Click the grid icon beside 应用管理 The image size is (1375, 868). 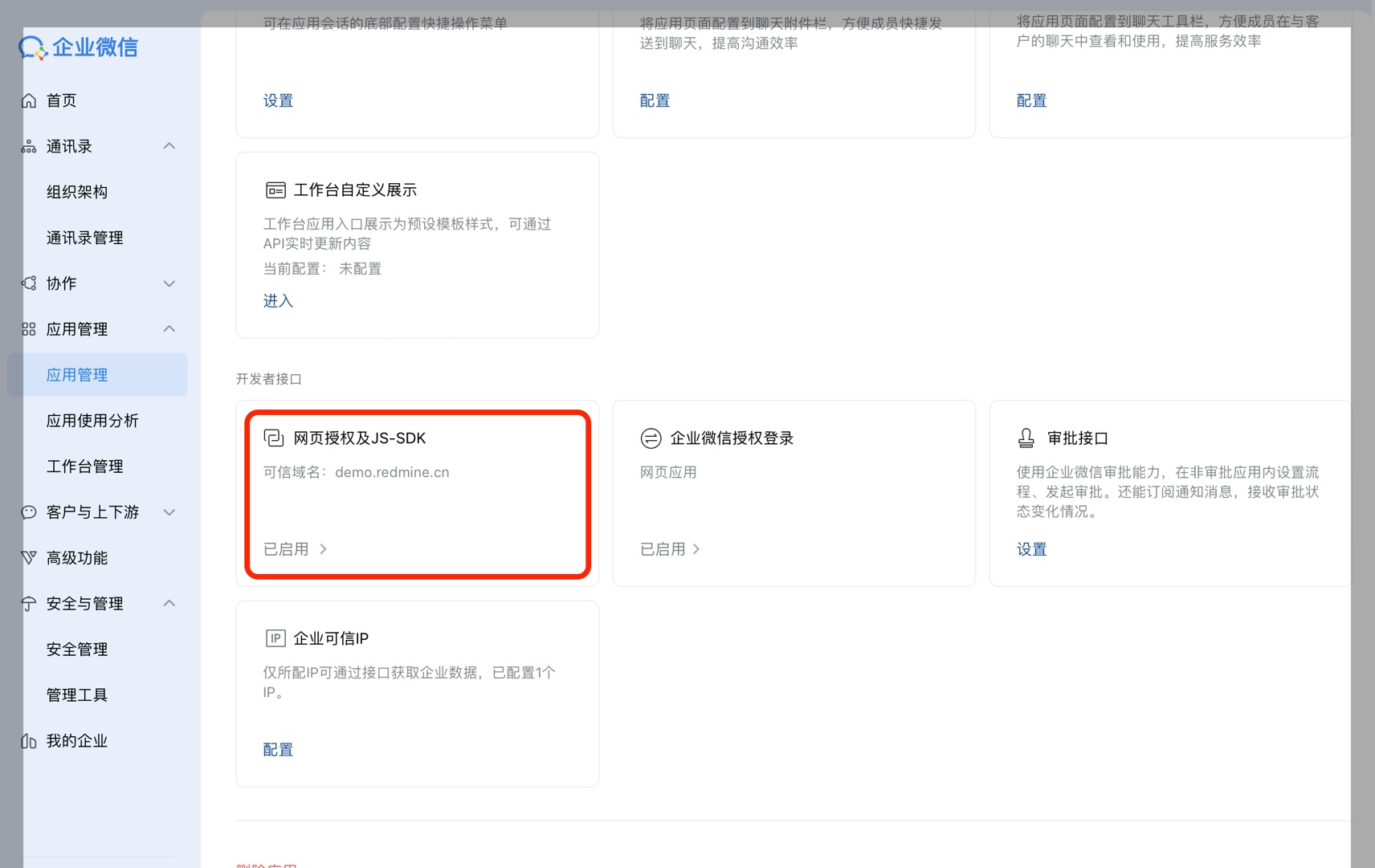pyautogui.click(x=29, y=329)
